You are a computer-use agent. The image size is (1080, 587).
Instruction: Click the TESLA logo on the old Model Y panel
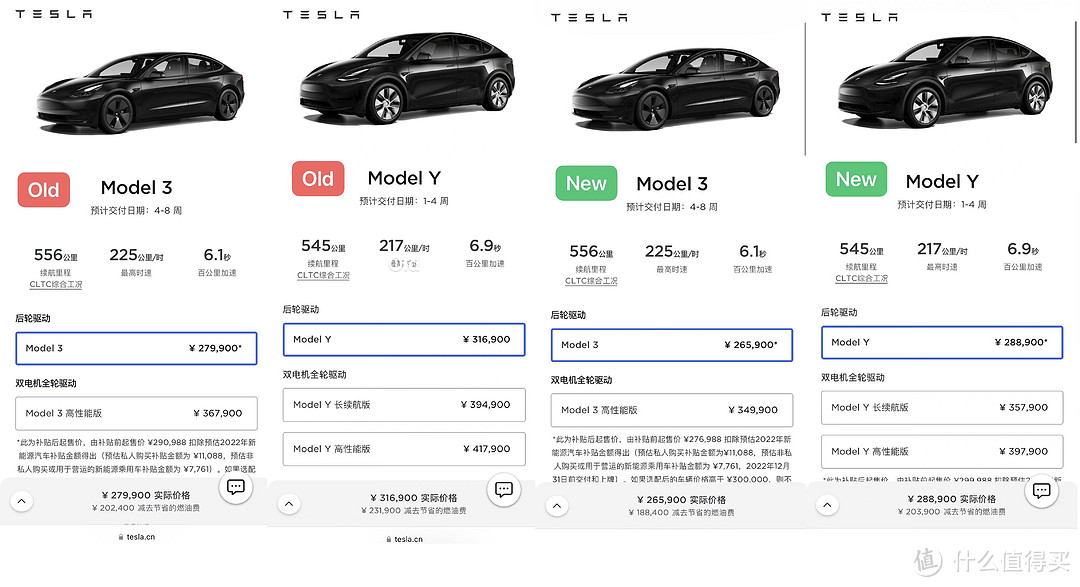pyautogui.click(x=322, y=13)
